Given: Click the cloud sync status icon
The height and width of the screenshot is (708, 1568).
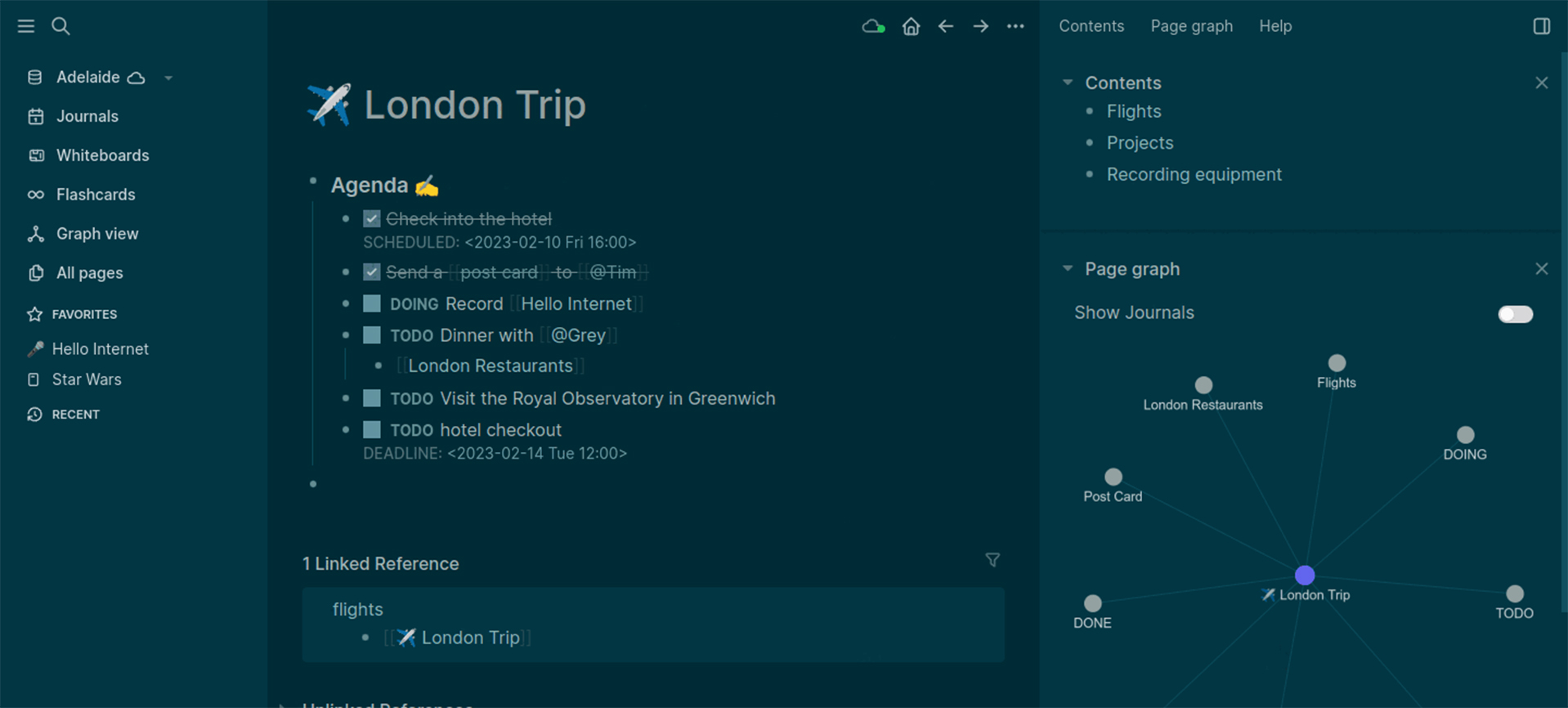Looking at the screenshot, I should click(x=873, y=26).
